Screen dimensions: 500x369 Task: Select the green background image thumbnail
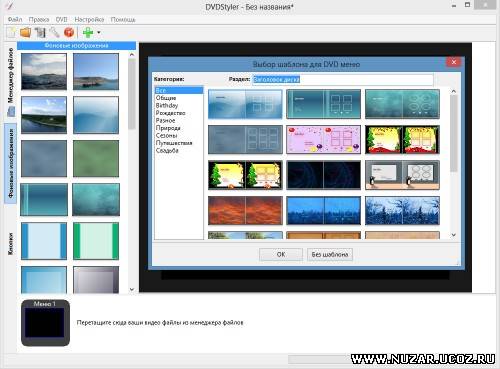click(x=96, y=158)
